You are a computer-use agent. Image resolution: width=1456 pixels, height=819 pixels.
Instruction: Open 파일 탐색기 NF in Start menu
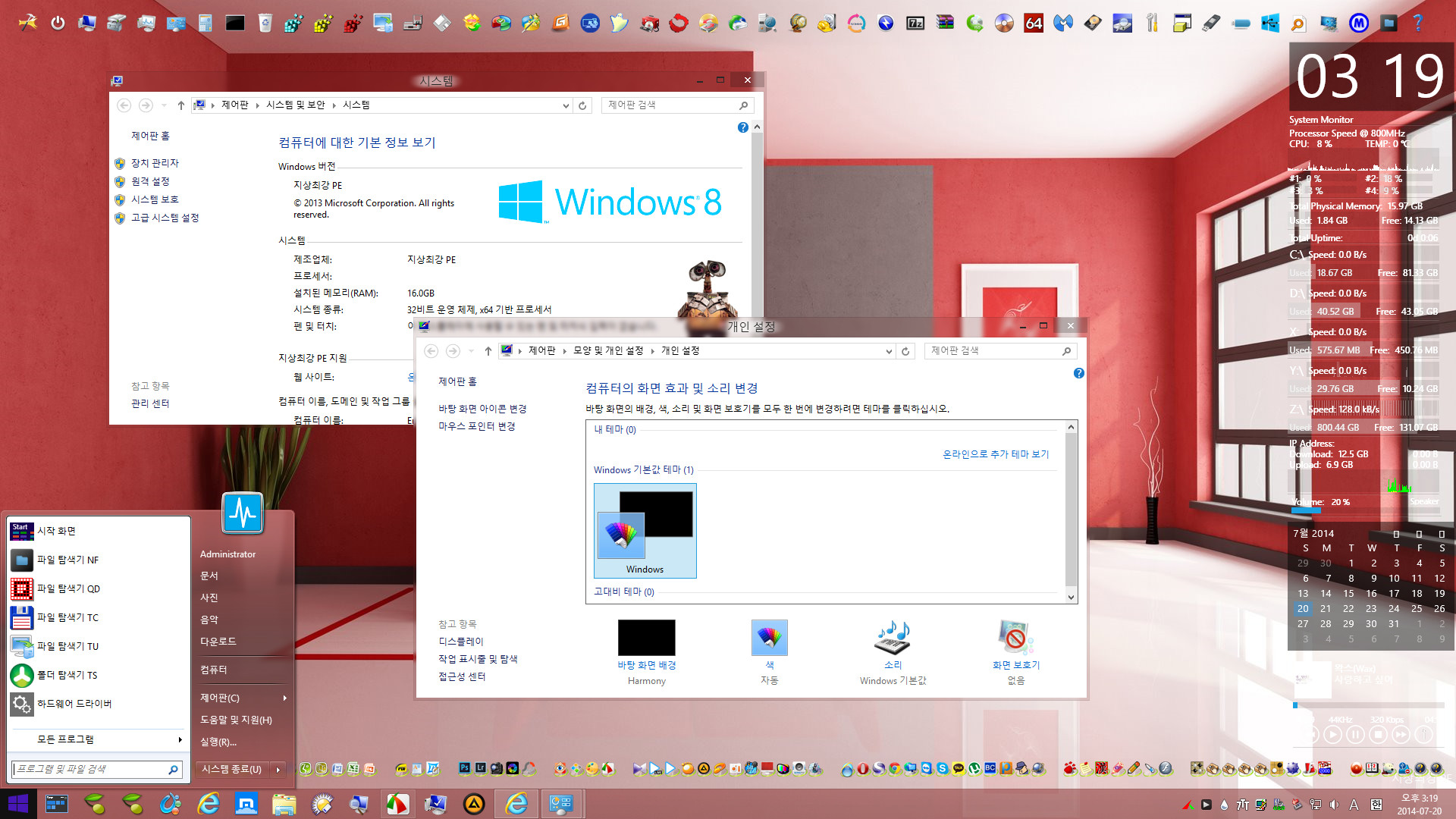98,560
